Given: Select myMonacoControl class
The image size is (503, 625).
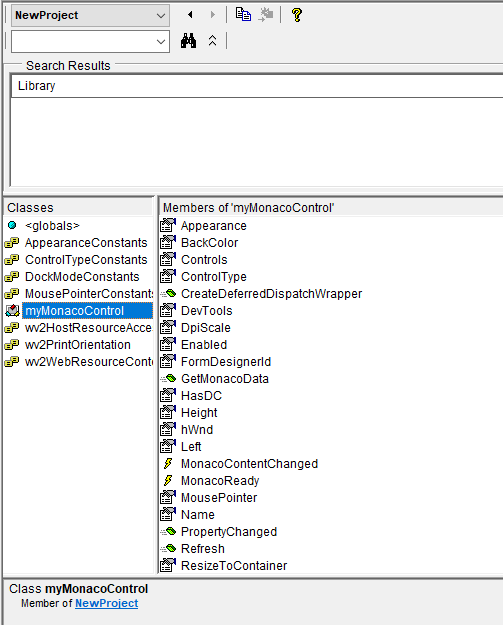Looking at the screenshot, I should (x=87, y=311).
